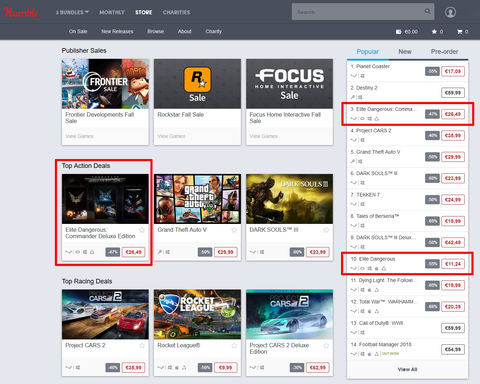Switch to the Pre-order tab
The width and height of the screenshot is (480, 384).
[444, 52]
